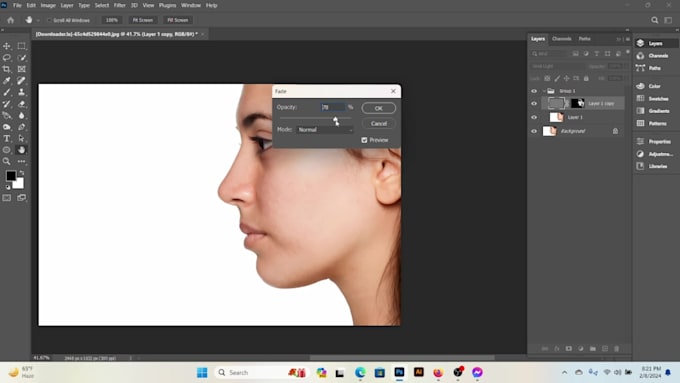
Task: Open the layer Opacity dropdown arrow
Action: [626, 66]
